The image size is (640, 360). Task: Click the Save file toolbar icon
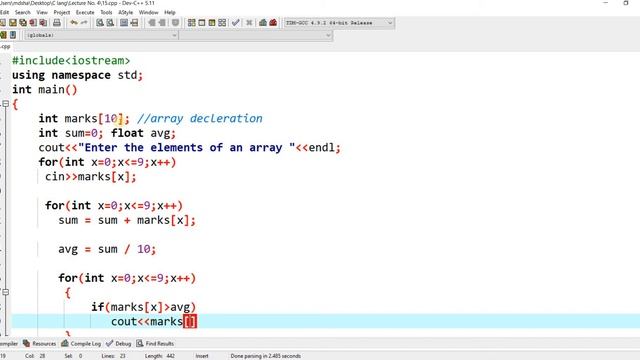tap(13, 23)
